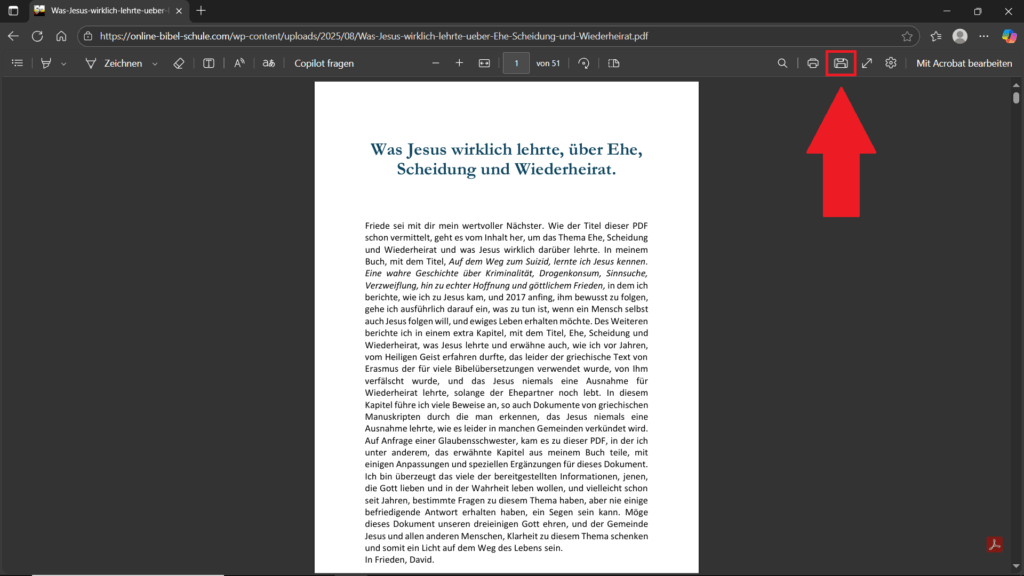Click the scrollbar down arrow
This screenshot has height=576, width=1024.
[x=1016, y=566]
